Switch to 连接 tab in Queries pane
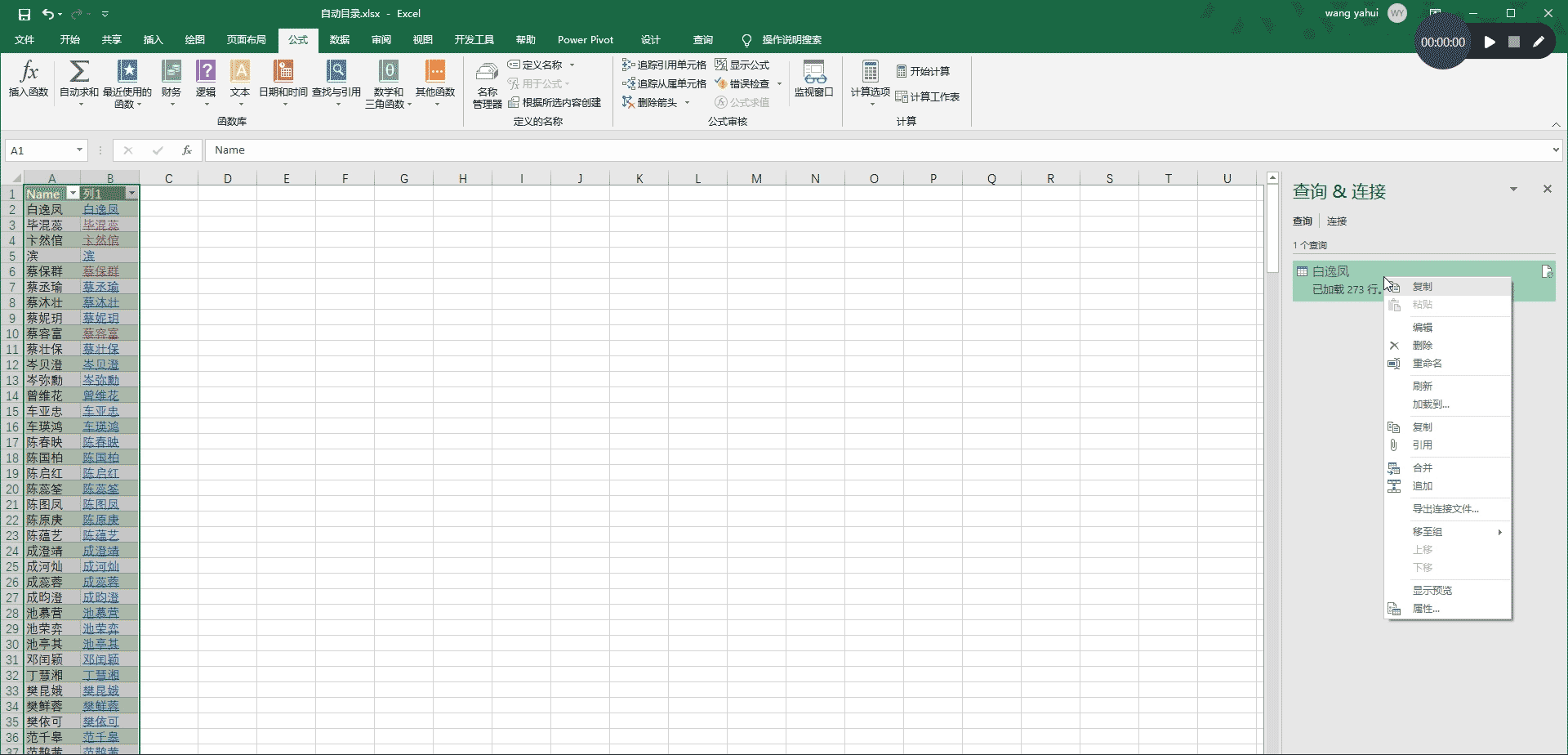The width and height of the screenshot is (1568, 755). (1337, 221)
